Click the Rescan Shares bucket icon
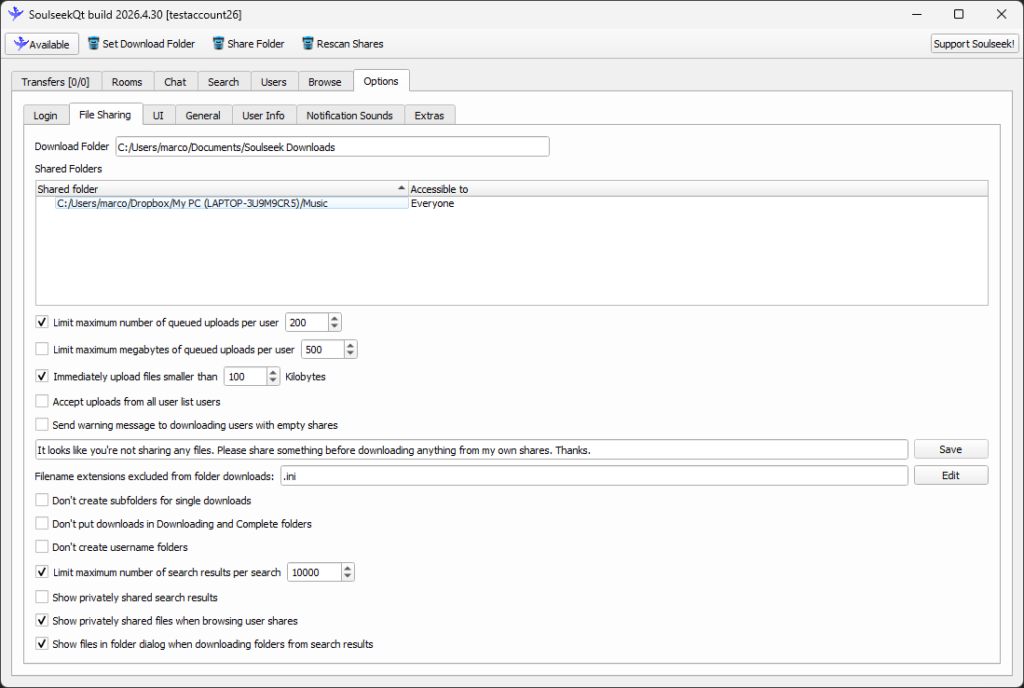This screenshot has width=1024, height=688. click(308, 44)
